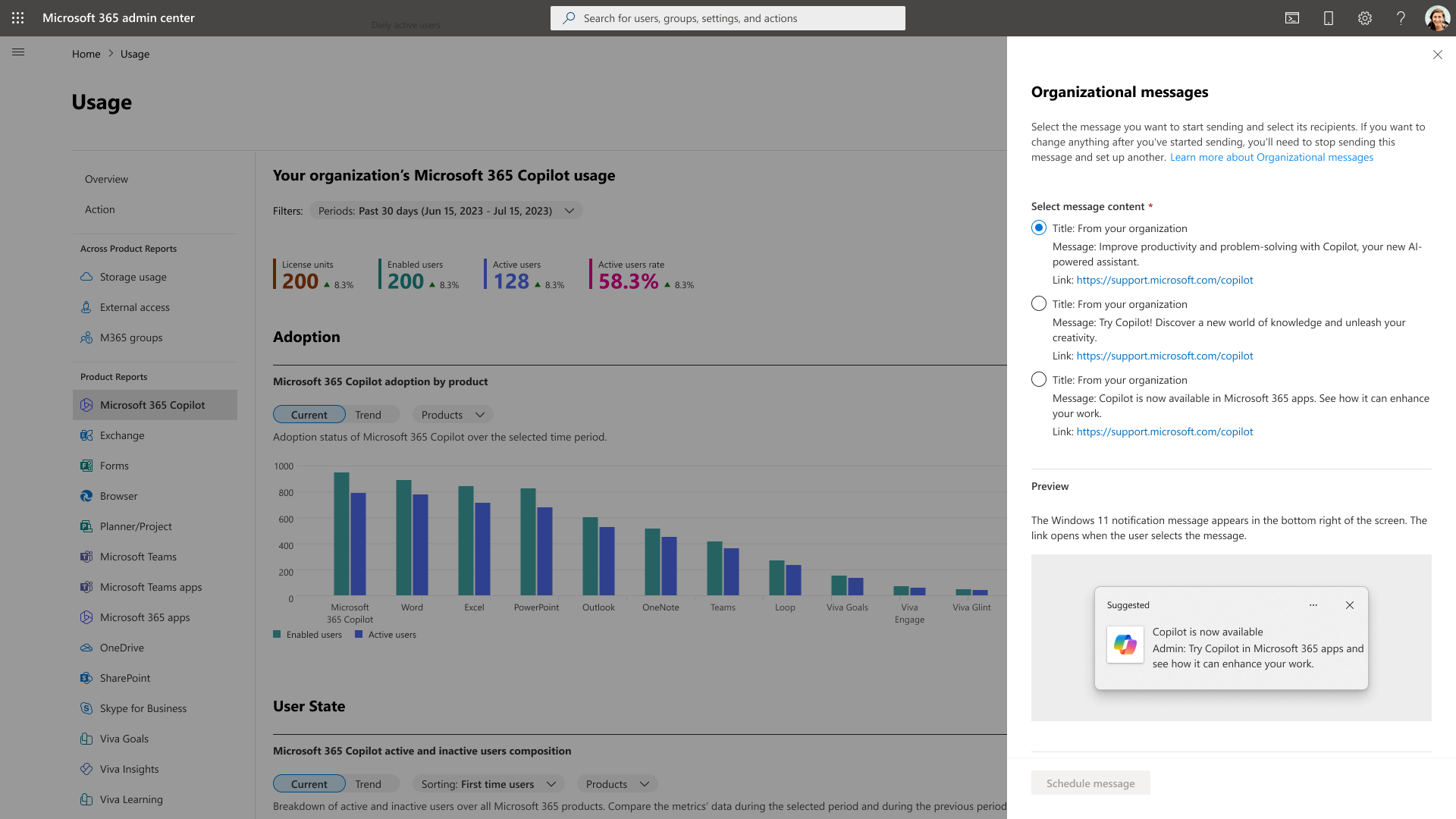Click the Schedule message button

[1090, 783]
